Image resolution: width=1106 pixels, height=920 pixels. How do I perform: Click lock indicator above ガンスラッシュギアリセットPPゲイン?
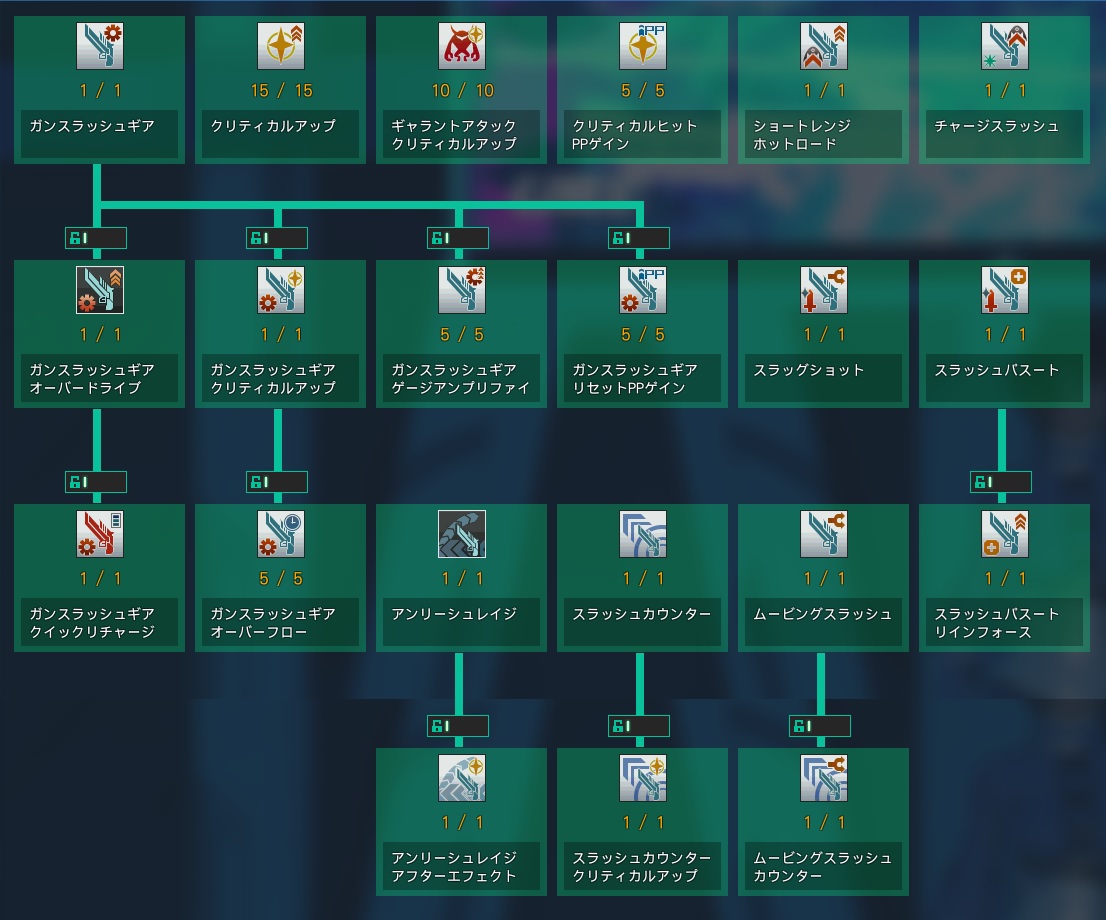point(639,238)
